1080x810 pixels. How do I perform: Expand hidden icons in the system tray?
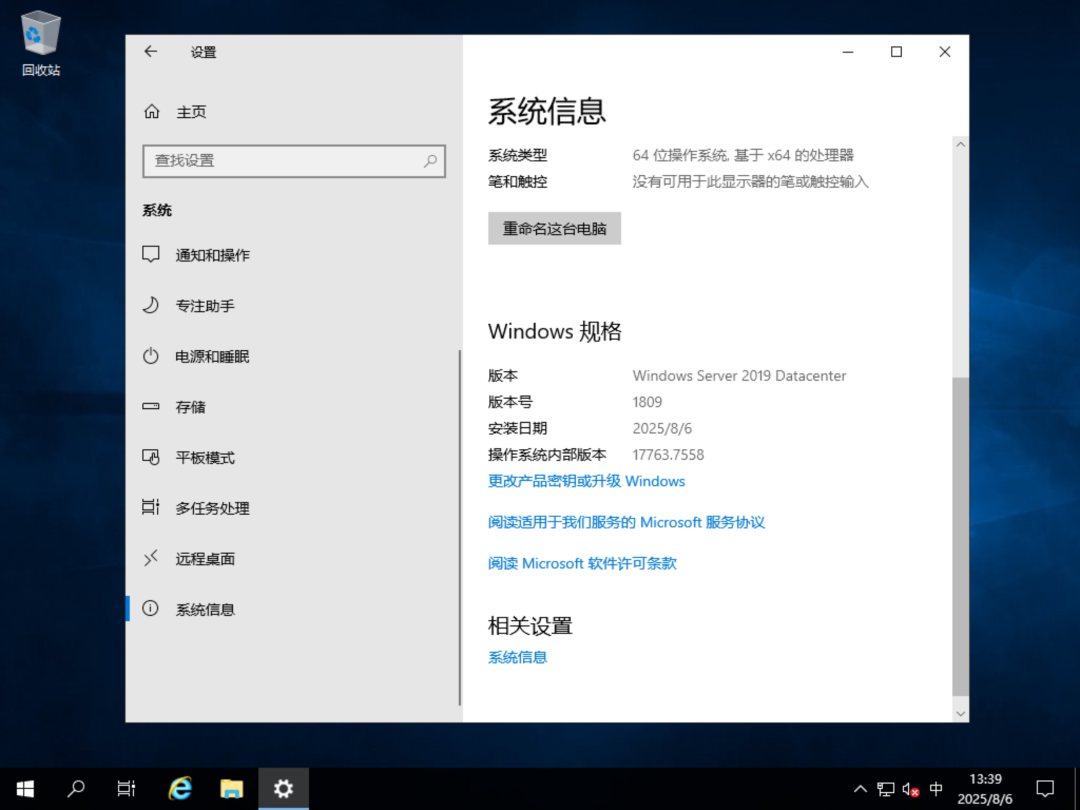[860, 789]
